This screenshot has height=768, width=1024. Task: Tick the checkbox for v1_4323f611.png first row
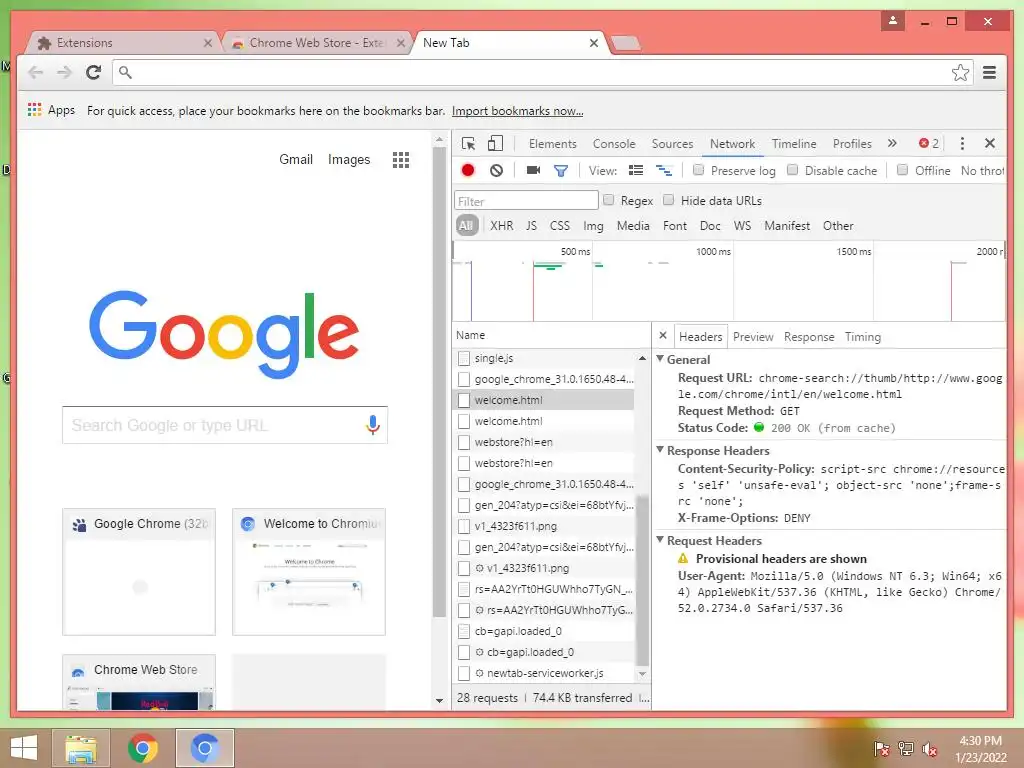(x=464, y=526)
